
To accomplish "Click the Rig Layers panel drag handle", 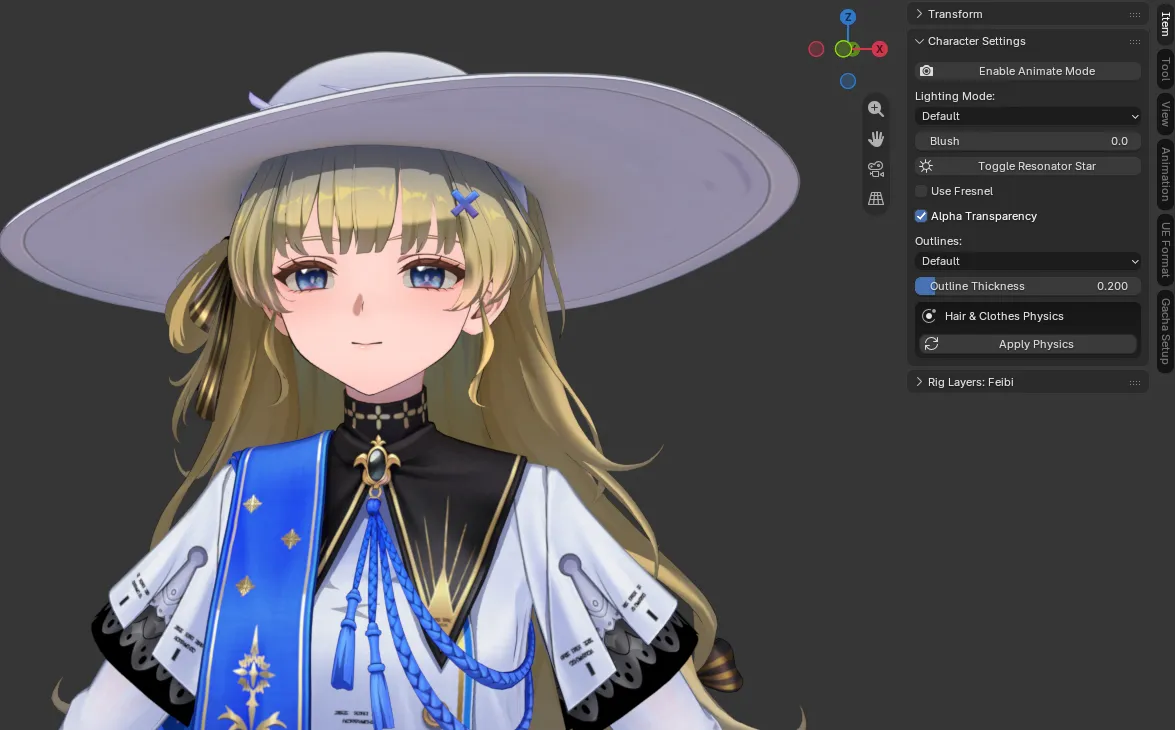I will point(1135,382).
